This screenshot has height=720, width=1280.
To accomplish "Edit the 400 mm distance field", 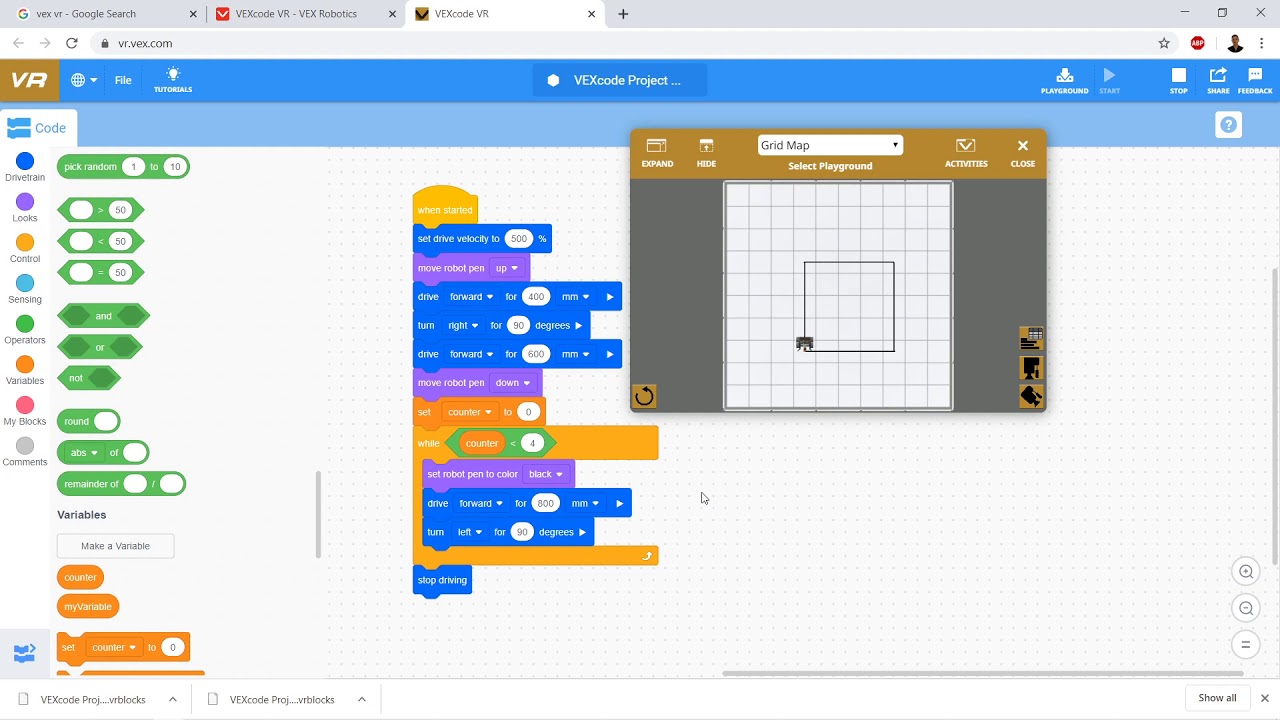I will pos(536,297).
